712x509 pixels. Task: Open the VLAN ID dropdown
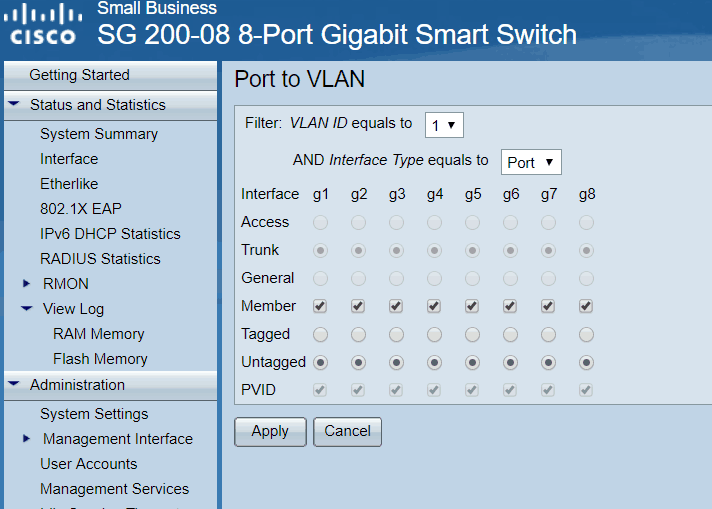click(x=444, y=125)
